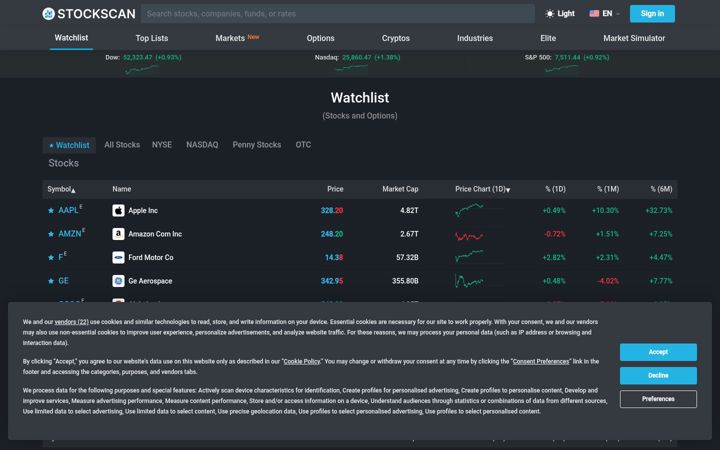Viewport: 720px width, 450px height.
Task: Open the Industries menu item
Action: tap(475, 39)
